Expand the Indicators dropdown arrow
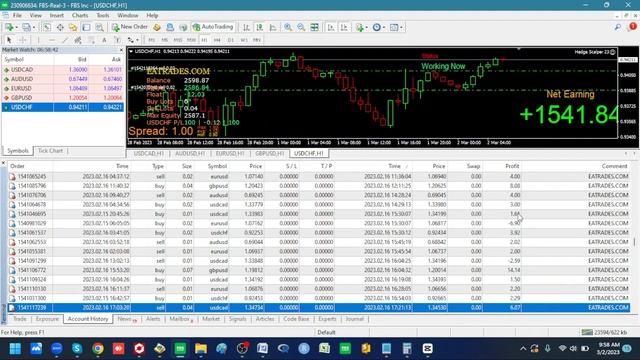 pos(367,28)
